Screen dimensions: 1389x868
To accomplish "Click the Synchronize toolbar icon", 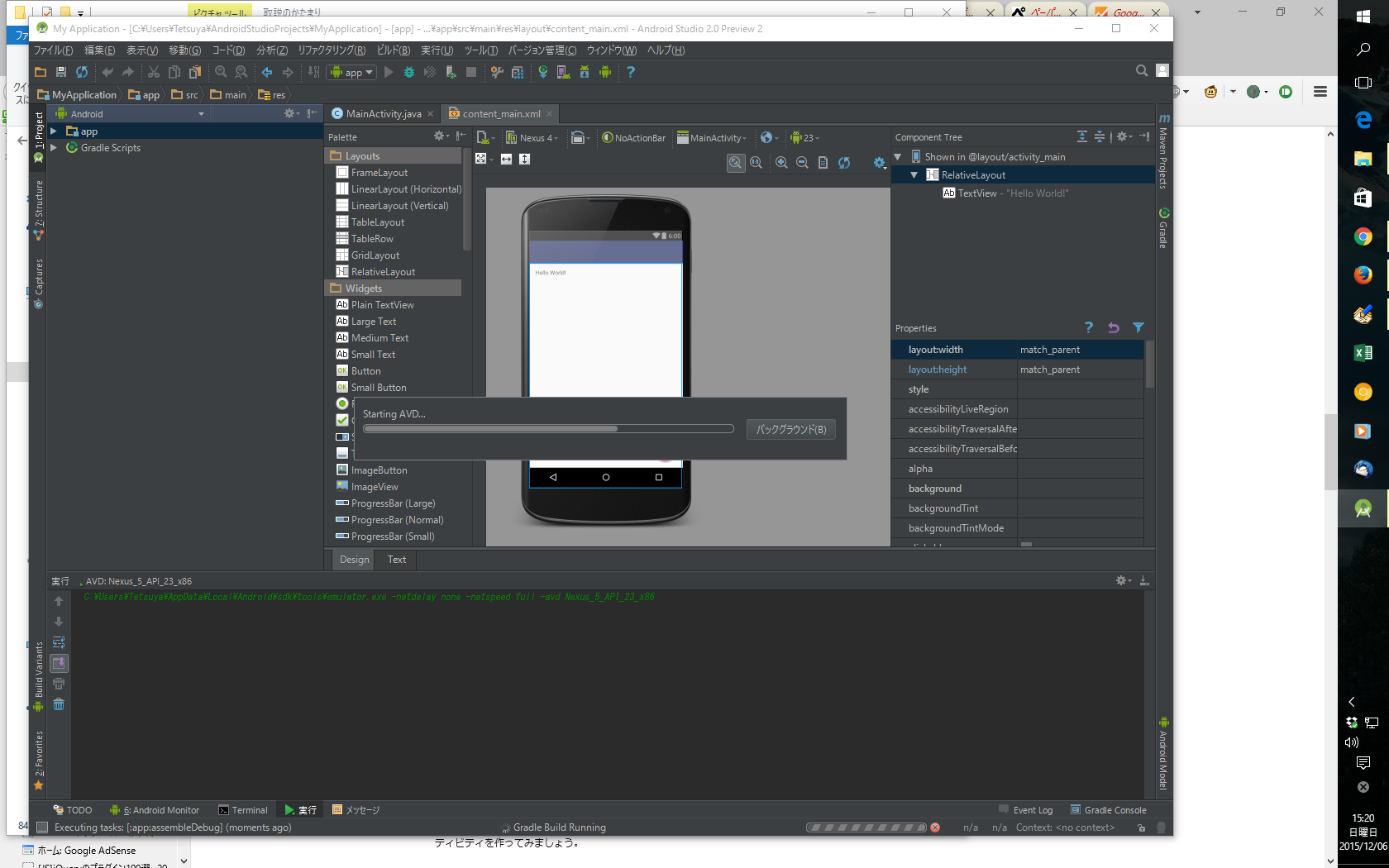I will (82, 73).
